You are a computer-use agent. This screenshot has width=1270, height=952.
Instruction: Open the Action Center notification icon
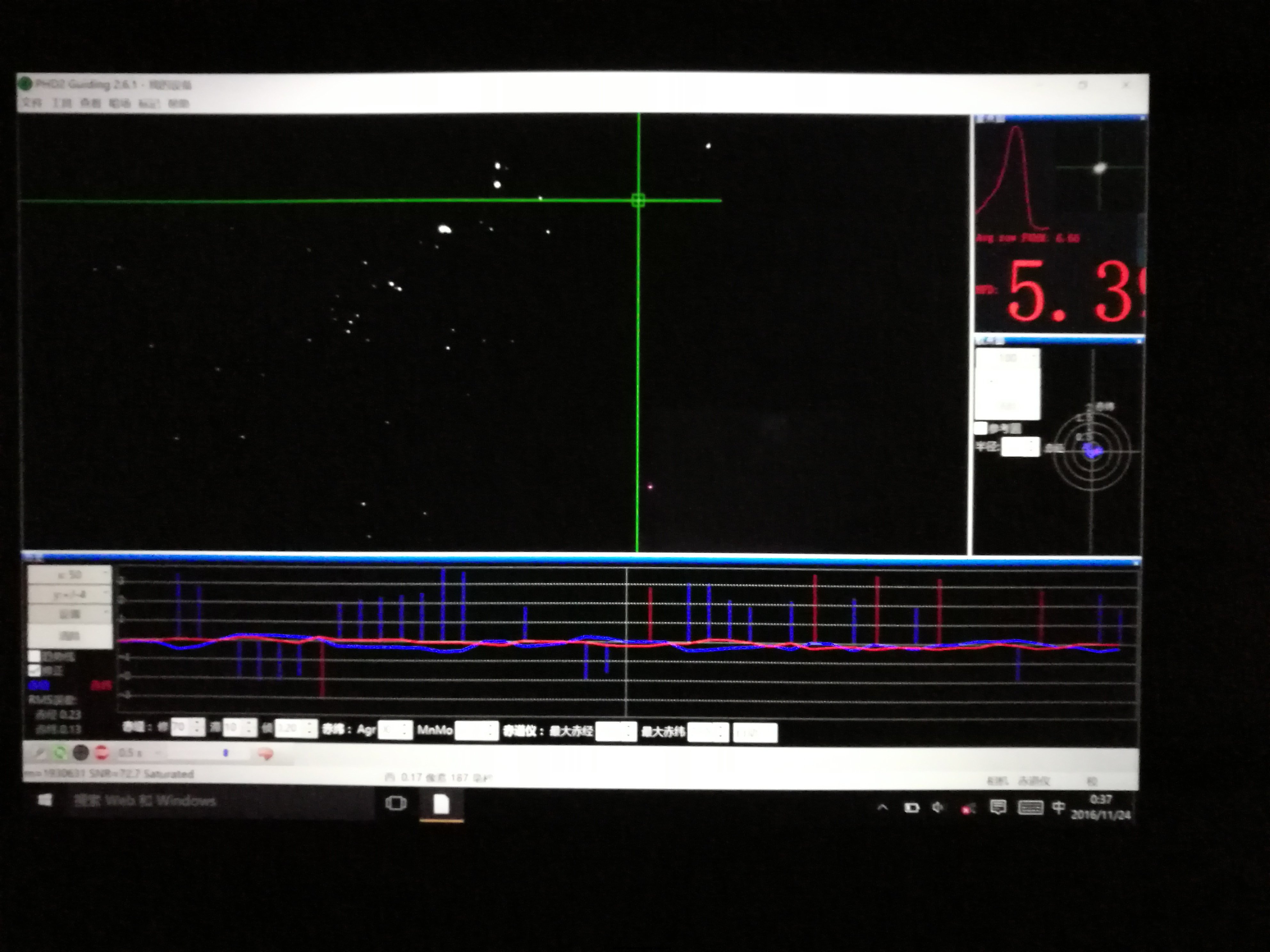pos(998,807)
